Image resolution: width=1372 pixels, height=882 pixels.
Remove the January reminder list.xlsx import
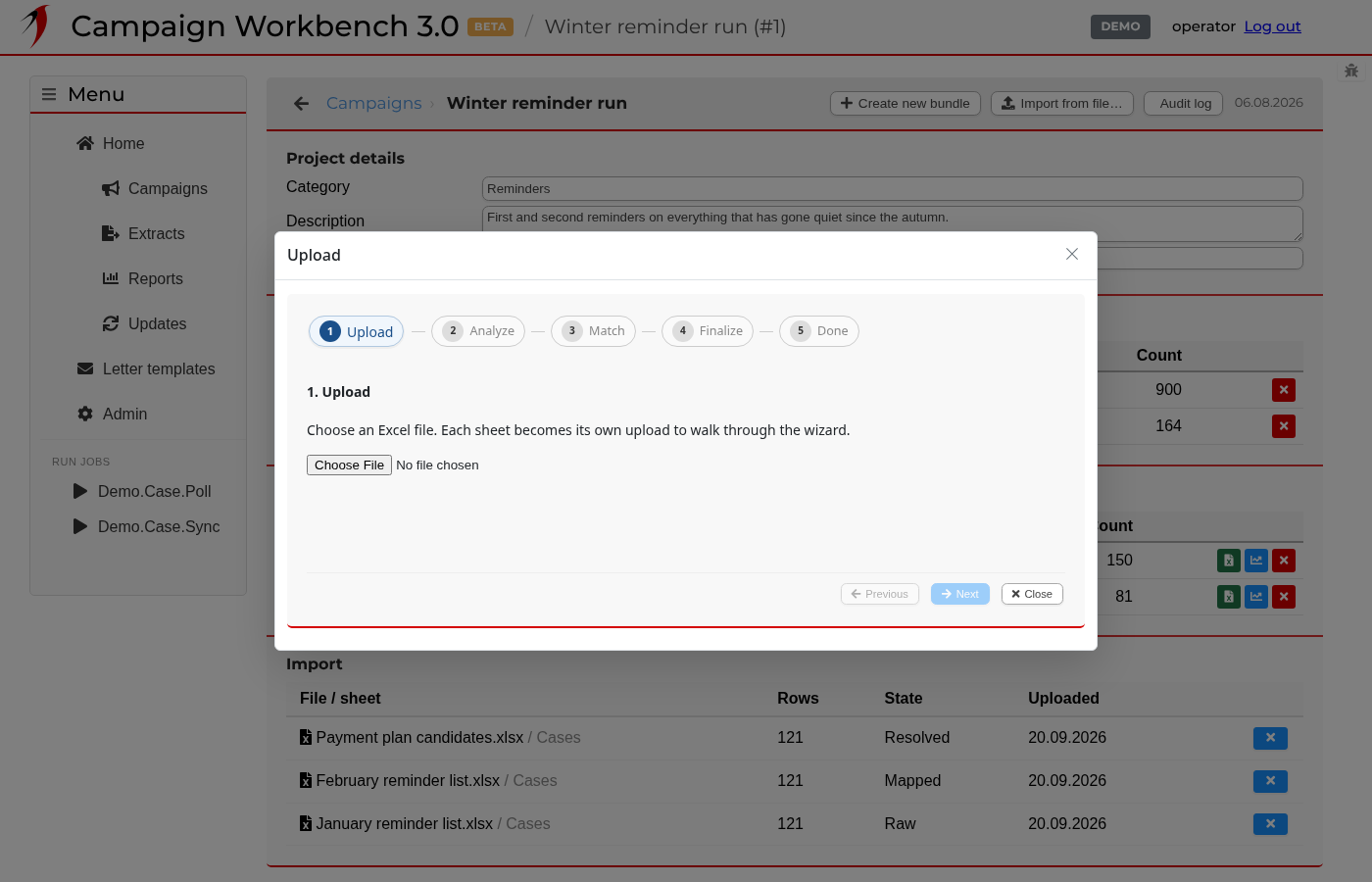pos(1270,824)
